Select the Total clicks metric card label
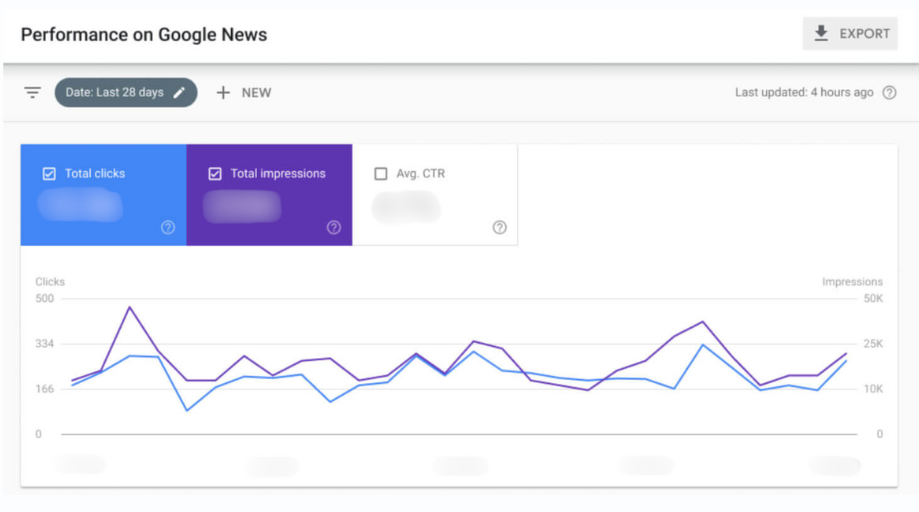The width and height of the screenshot is (919, 512). pos(95,173)
